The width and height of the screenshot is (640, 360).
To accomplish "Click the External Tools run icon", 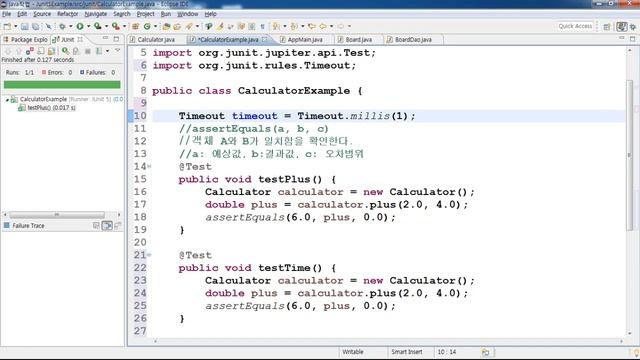I will [116, 27].
